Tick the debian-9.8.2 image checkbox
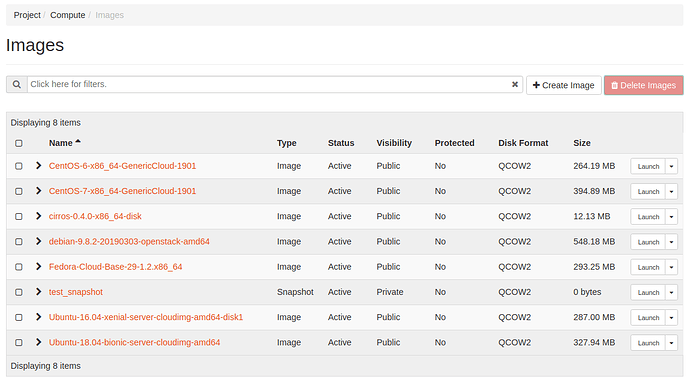This screenshot has height=378, width=690. [18, 242]
